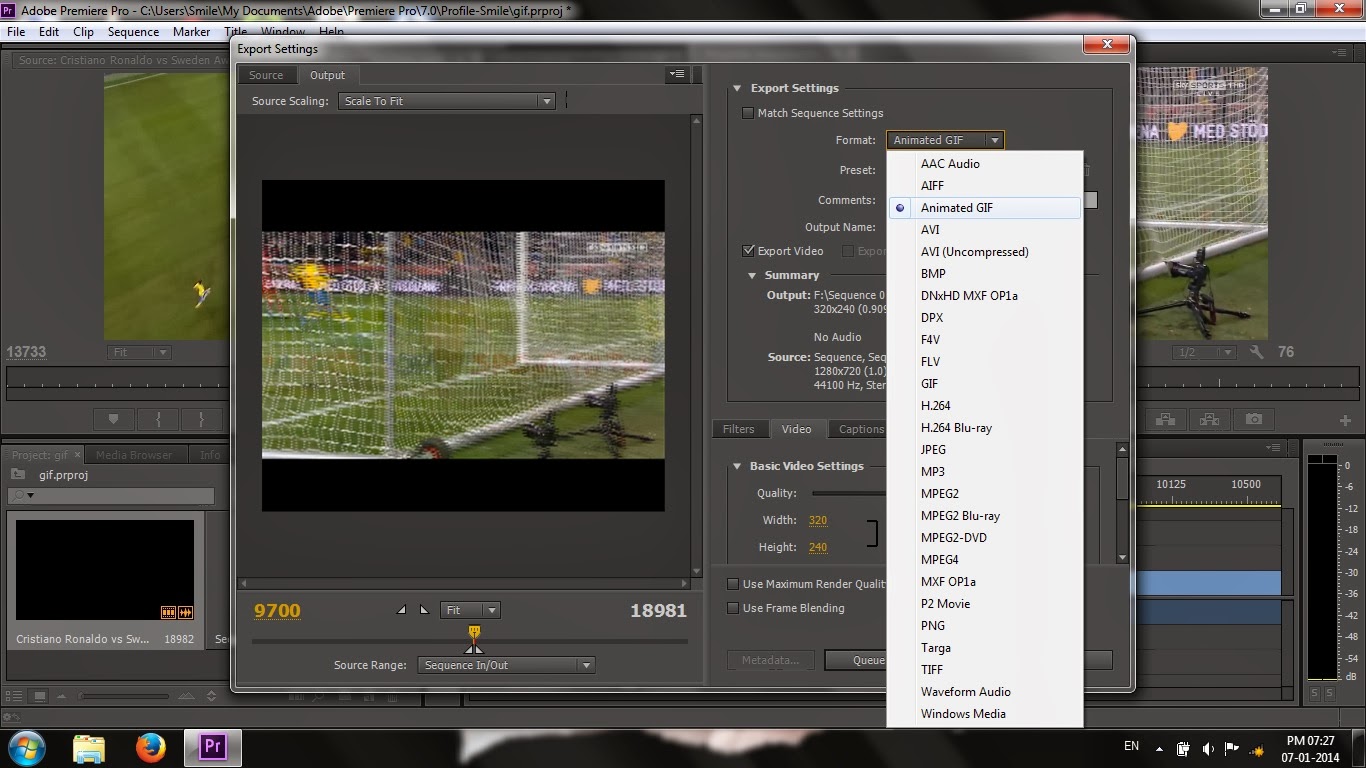1366x768 pixels.
Task: Switch to the Filters tab
Action: (739, 429)
